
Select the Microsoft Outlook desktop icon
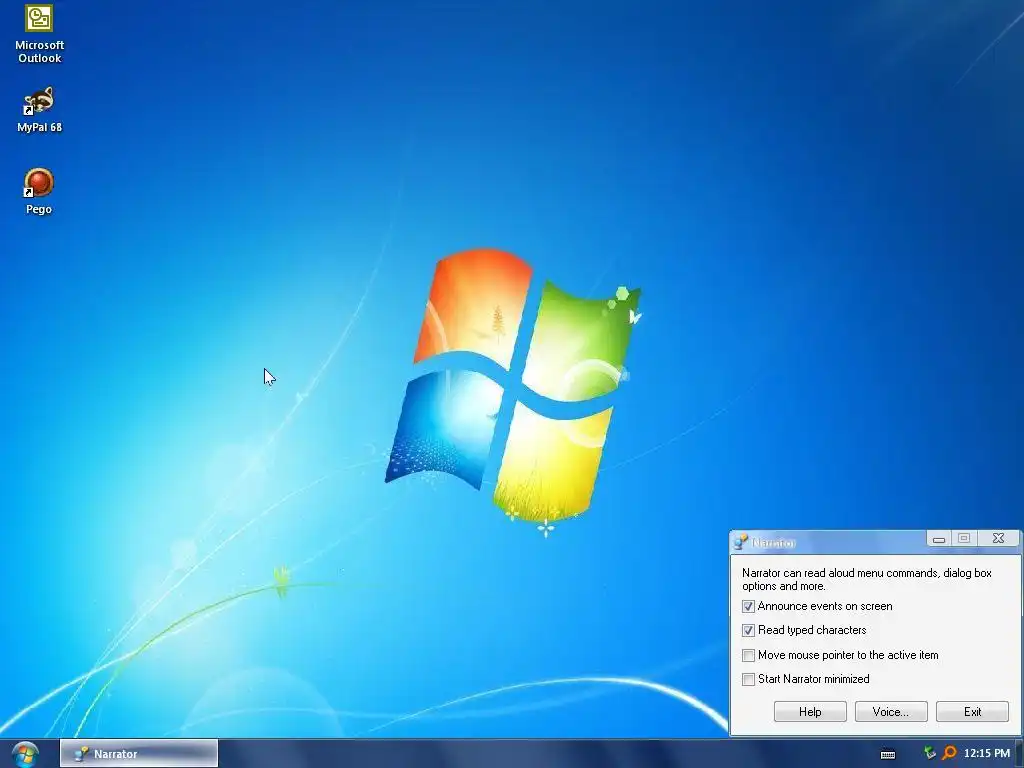[x=39, y=34]
